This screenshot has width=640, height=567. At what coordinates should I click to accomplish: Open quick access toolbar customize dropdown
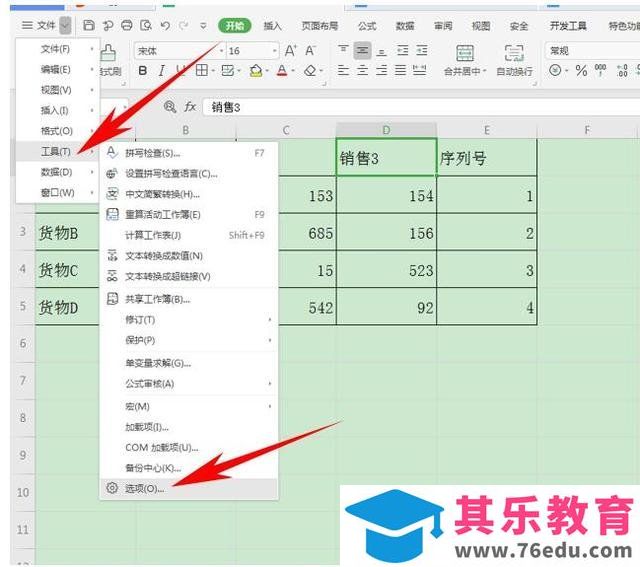tap(203, 26)
